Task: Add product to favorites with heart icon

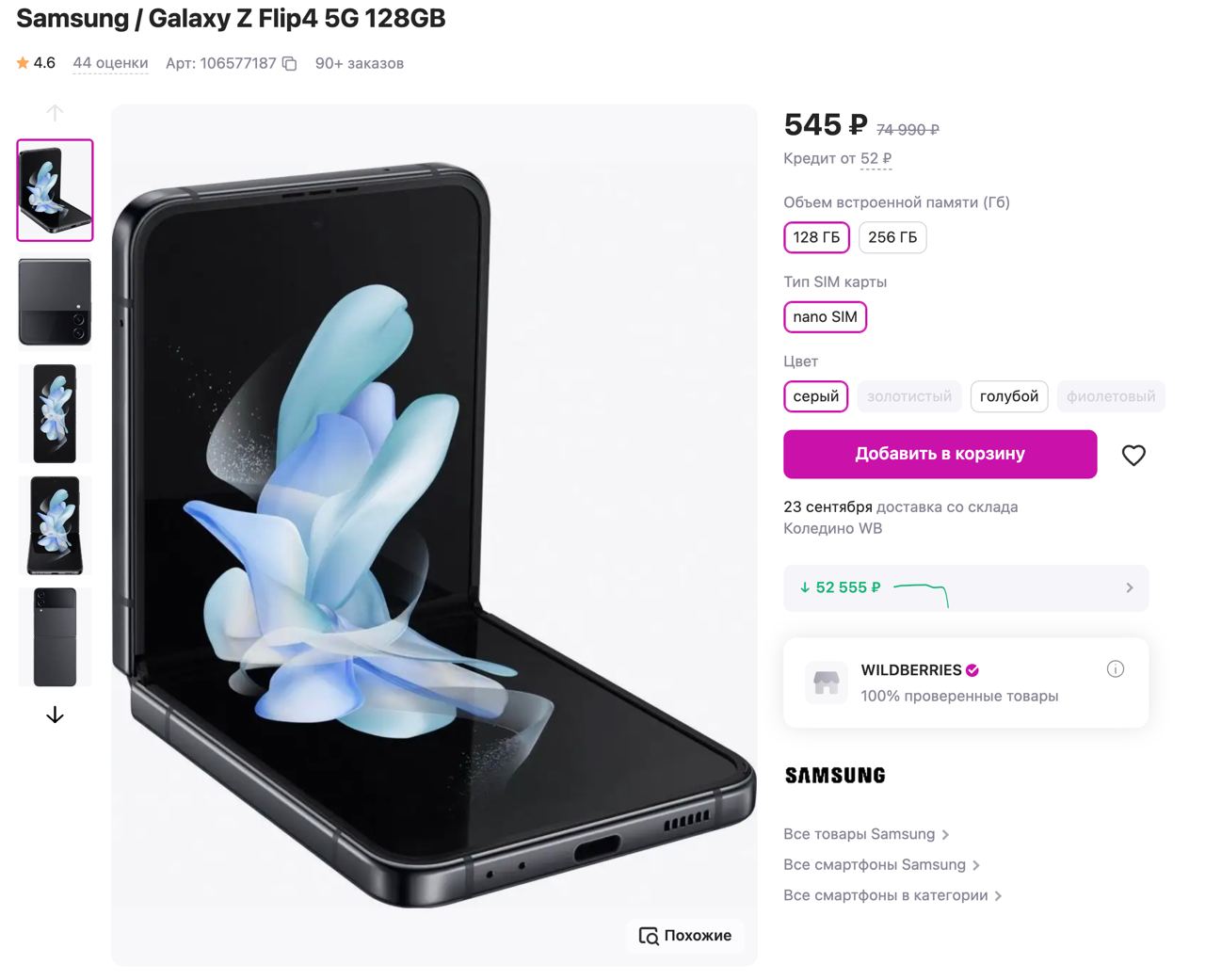Action: (x=1133, y=456)
